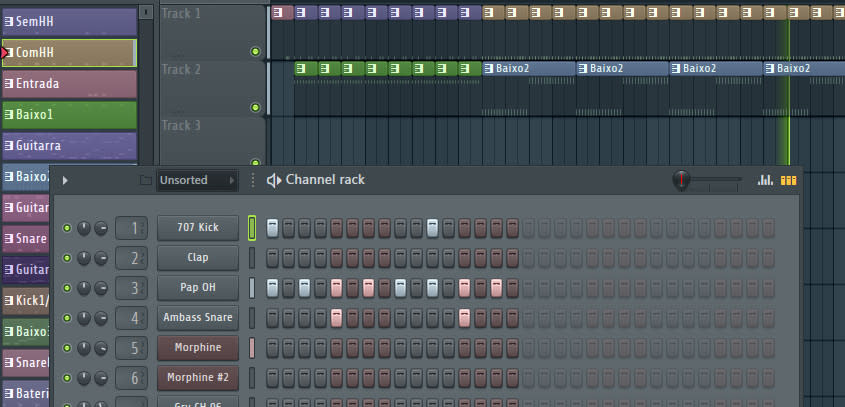
Task: Click the Track 1 header label
Action: [181, 13]
